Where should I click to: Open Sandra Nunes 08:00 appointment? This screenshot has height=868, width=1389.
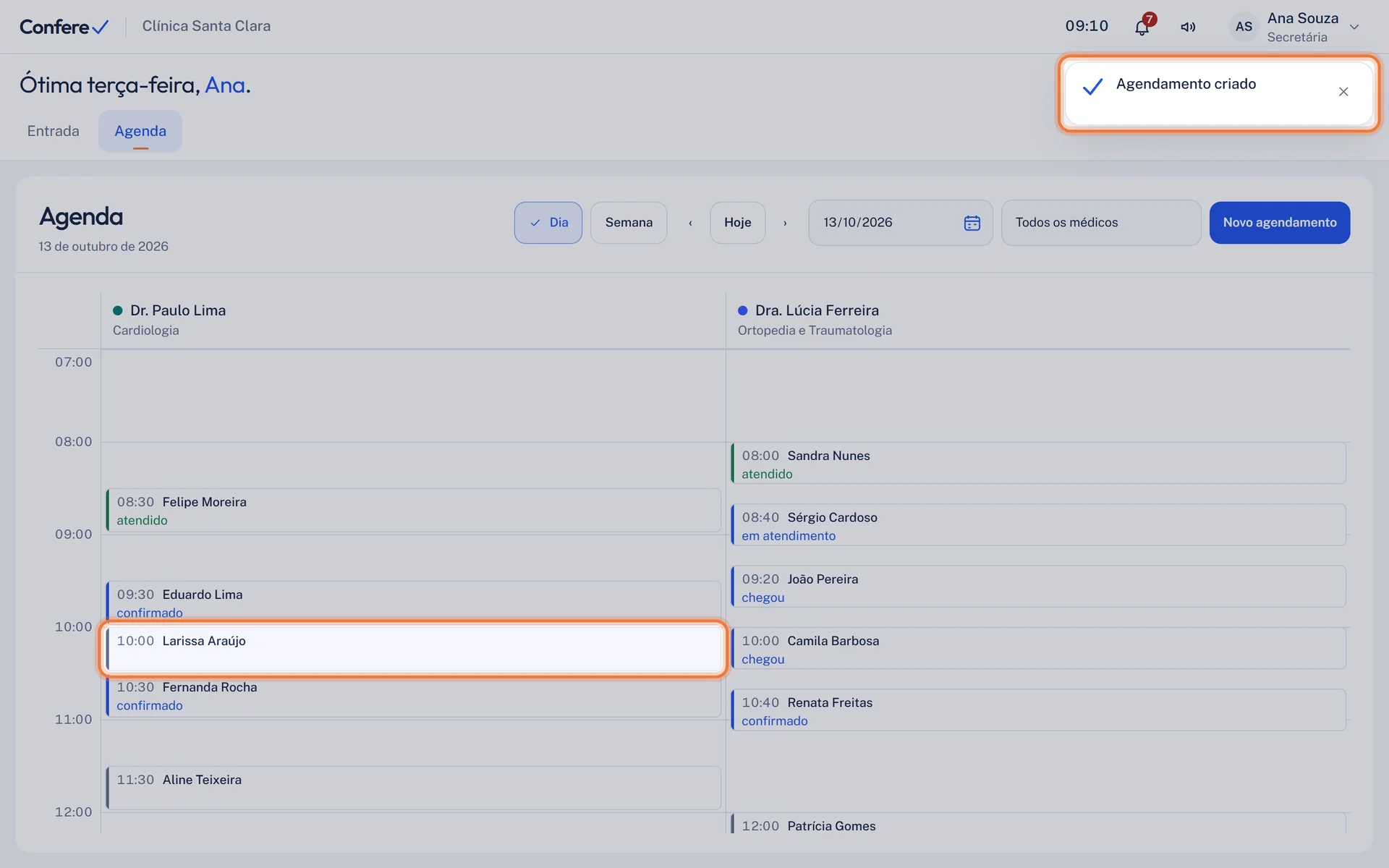(x=1039, y=464)
